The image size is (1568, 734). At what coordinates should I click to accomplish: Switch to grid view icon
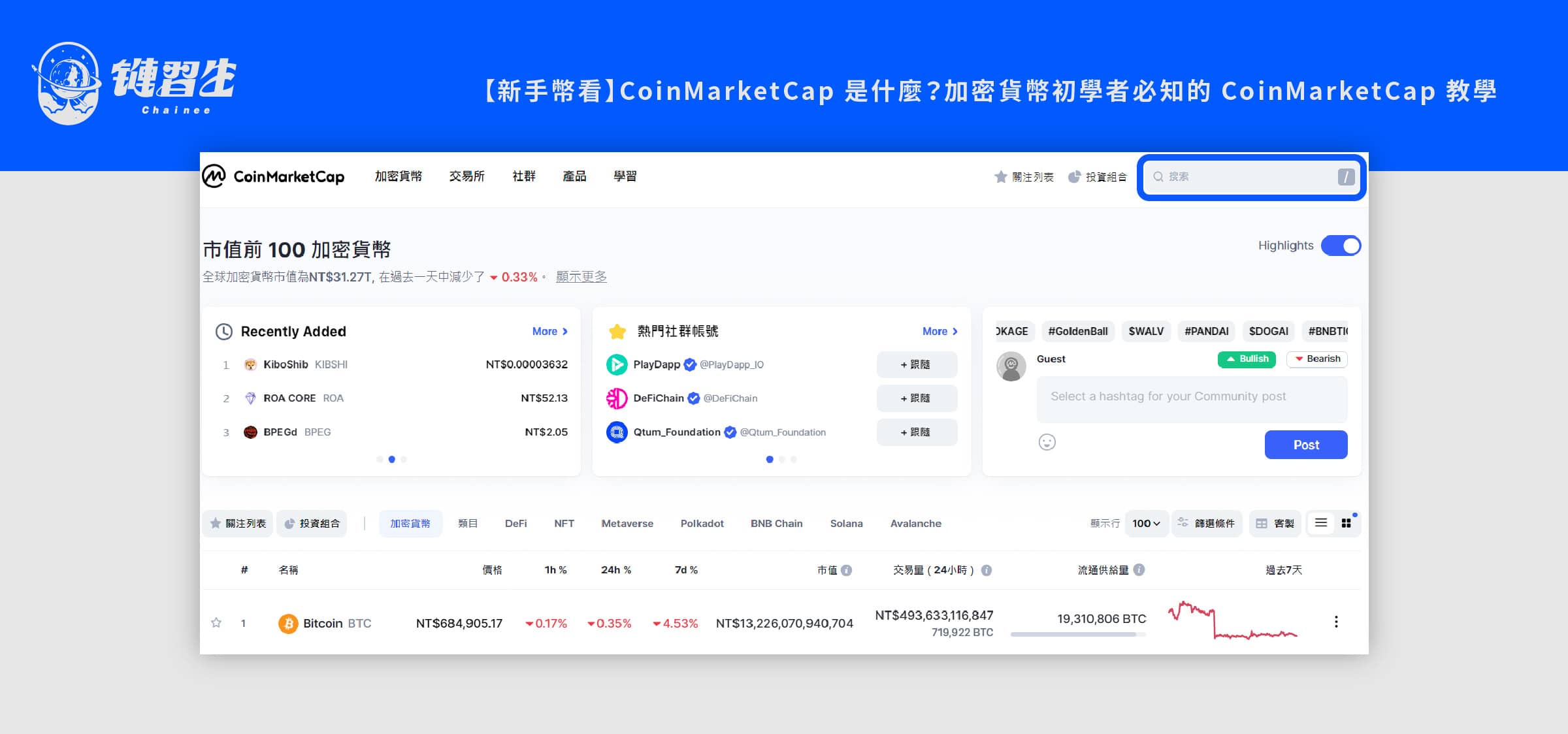coord(1347,523)
